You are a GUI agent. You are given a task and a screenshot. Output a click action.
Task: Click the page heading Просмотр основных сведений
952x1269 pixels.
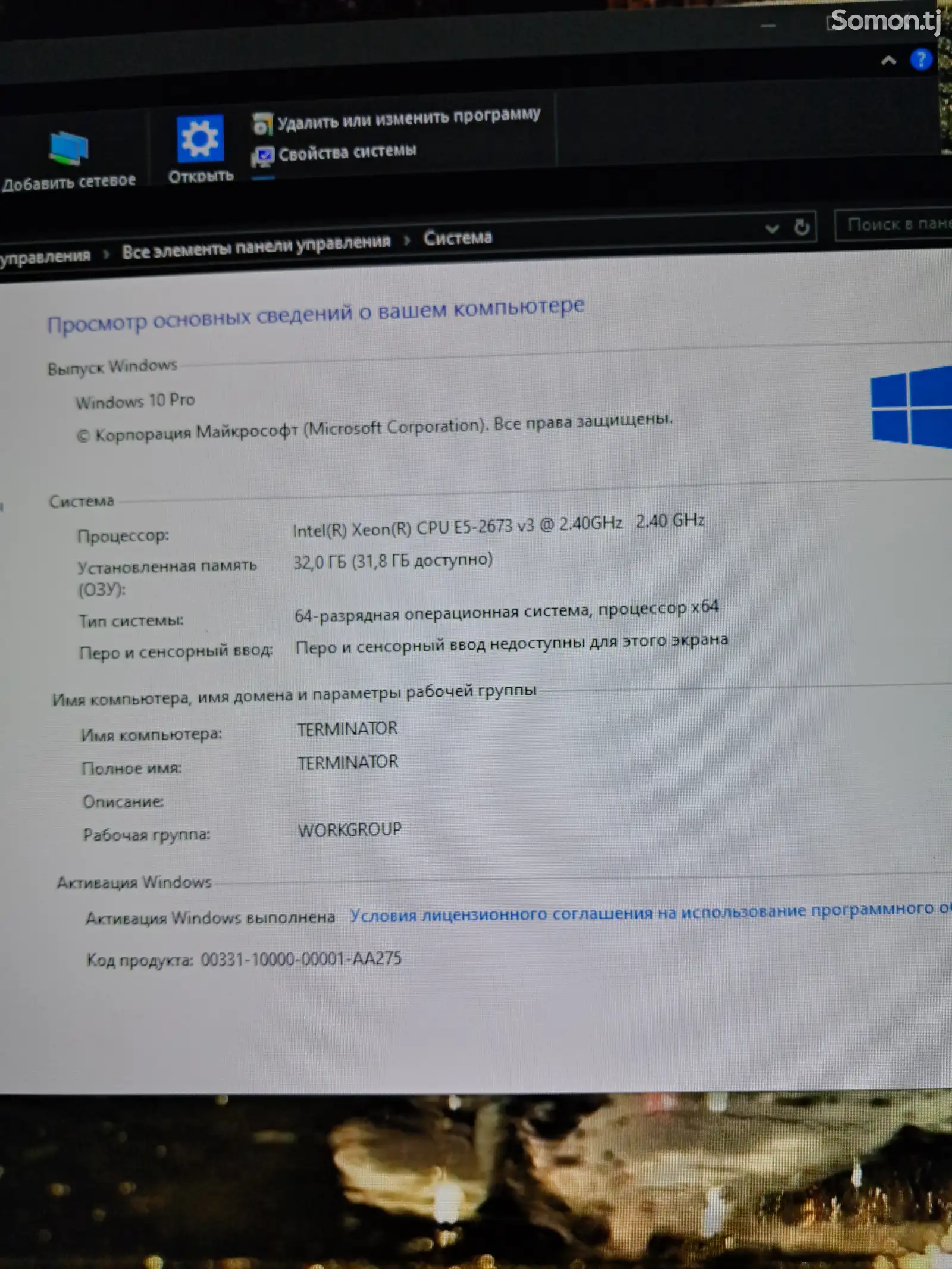tap(316, 315)
